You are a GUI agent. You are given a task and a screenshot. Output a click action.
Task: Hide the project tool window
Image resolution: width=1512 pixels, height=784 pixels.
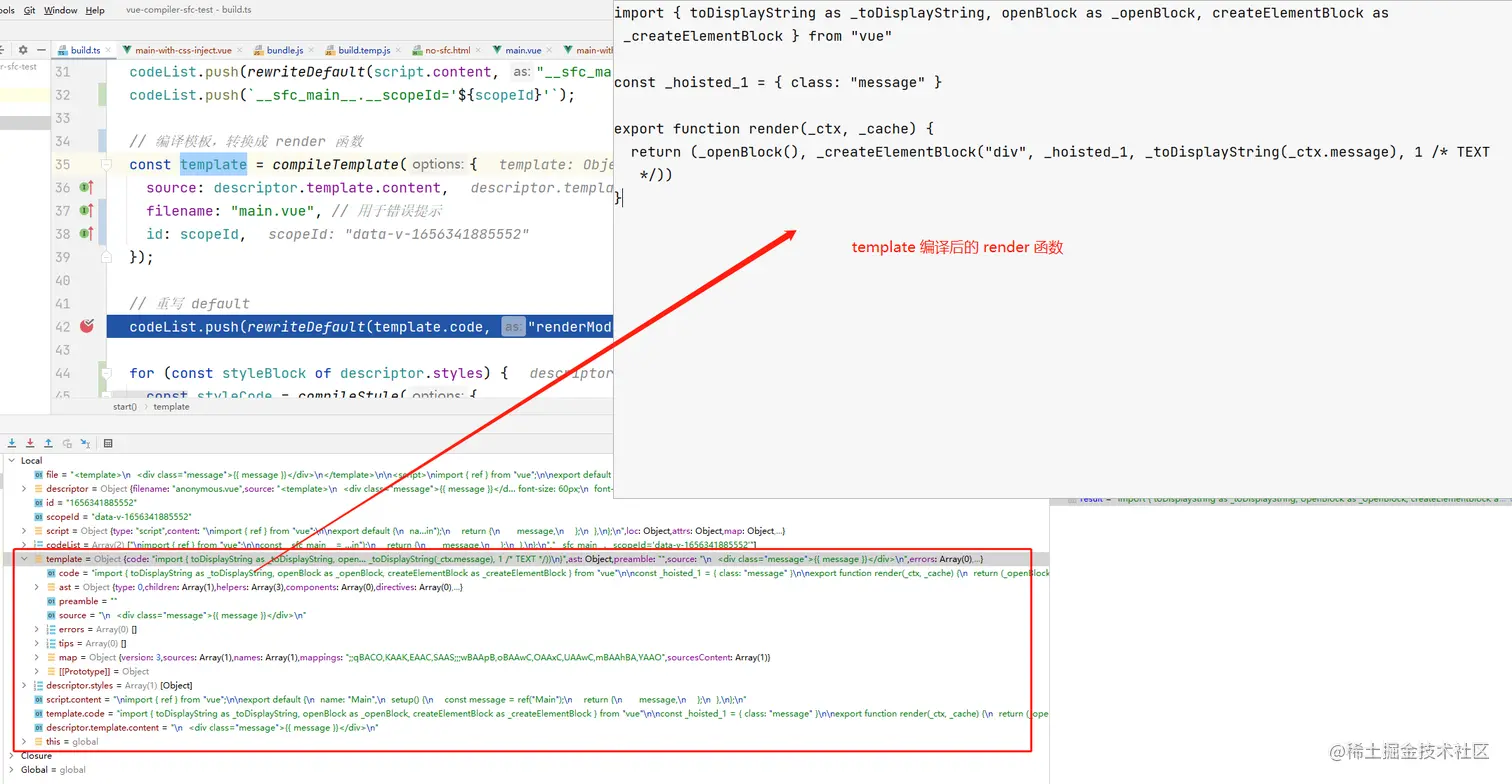click(x=40, y=50)
